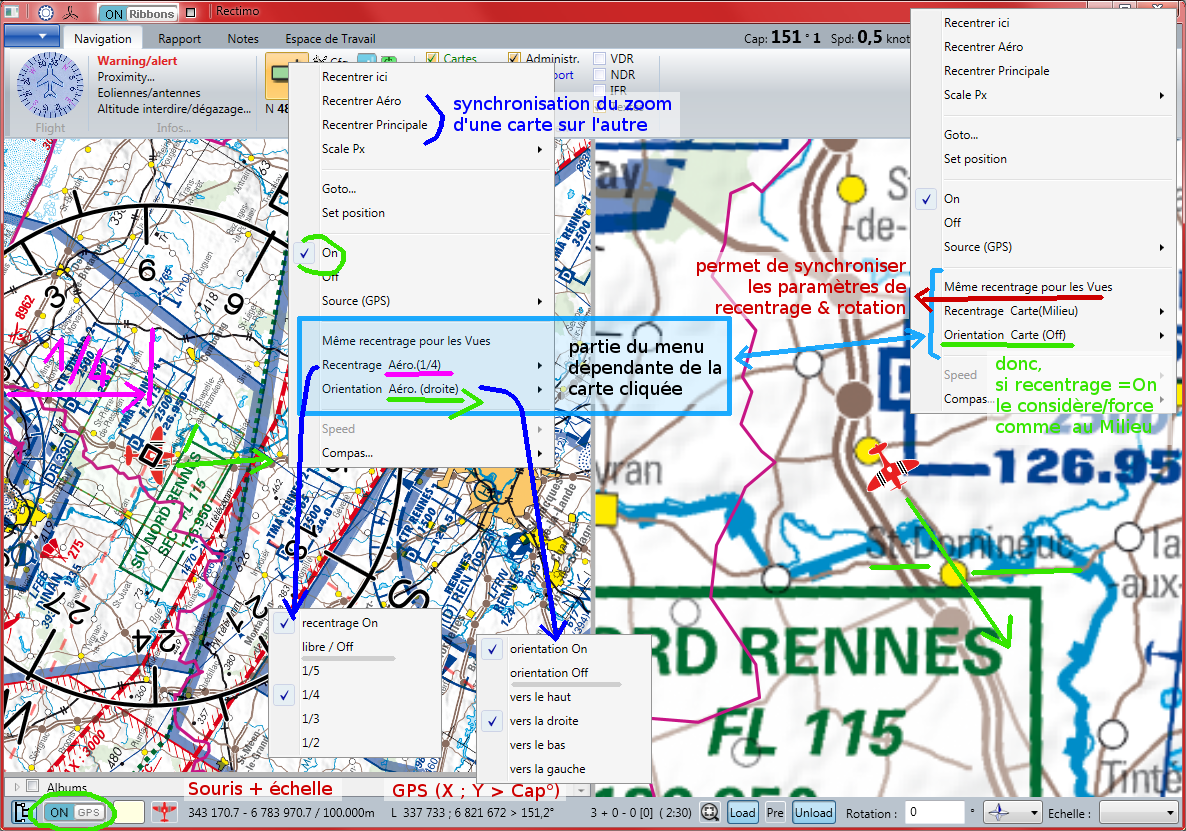The width and height of the screenshot is (1186, 831).
Task: Click Recentrer Aéro in menu containing Recentrage Carte(Milieu)
Action: point(1043,47)
